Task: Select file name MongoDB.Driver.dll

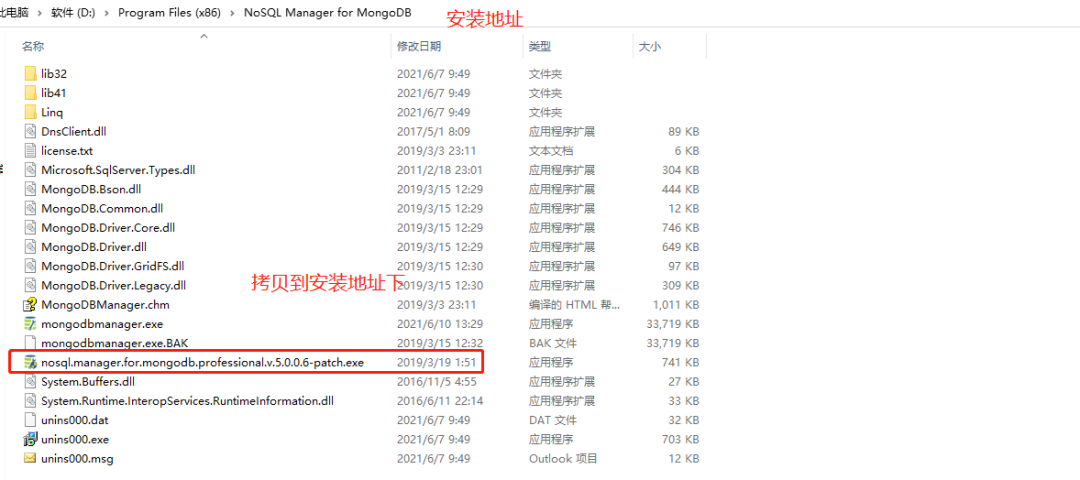Action: tap(94, 247)
